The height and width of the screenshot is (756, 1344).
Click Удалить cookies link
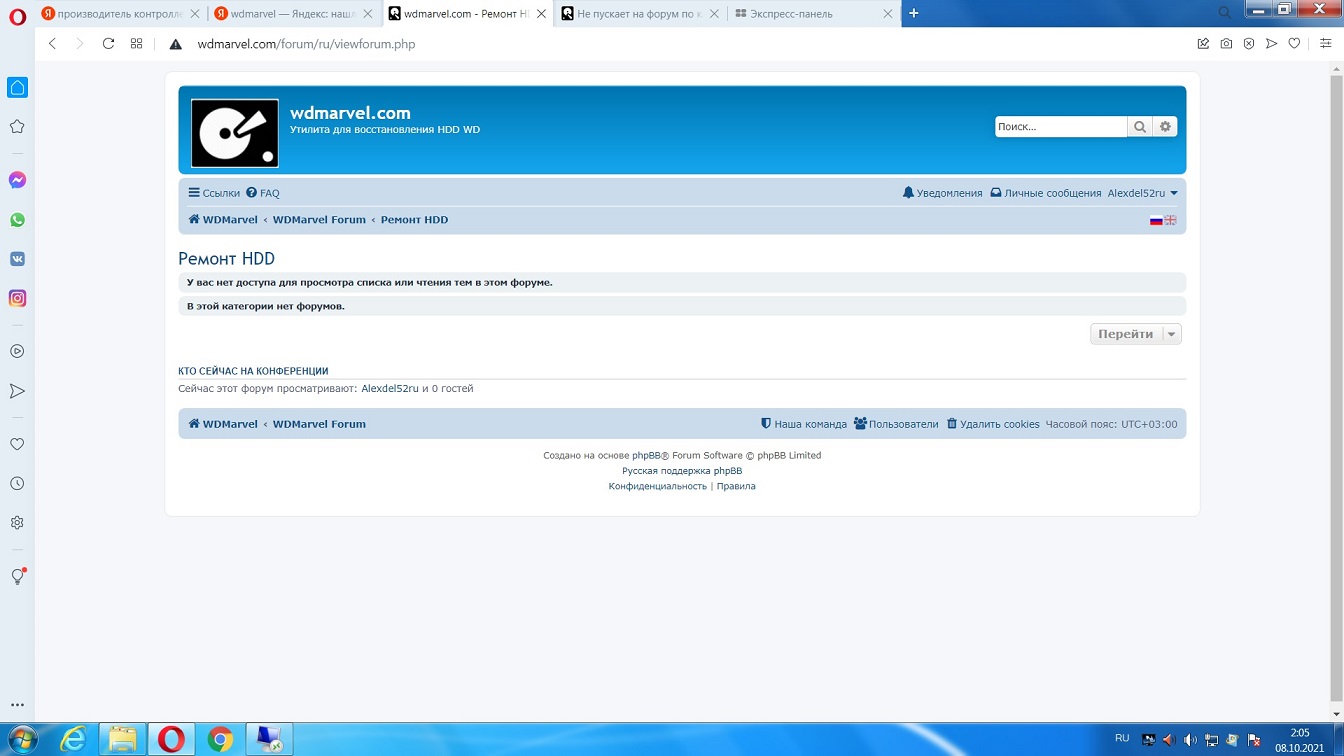click(993, 424)
